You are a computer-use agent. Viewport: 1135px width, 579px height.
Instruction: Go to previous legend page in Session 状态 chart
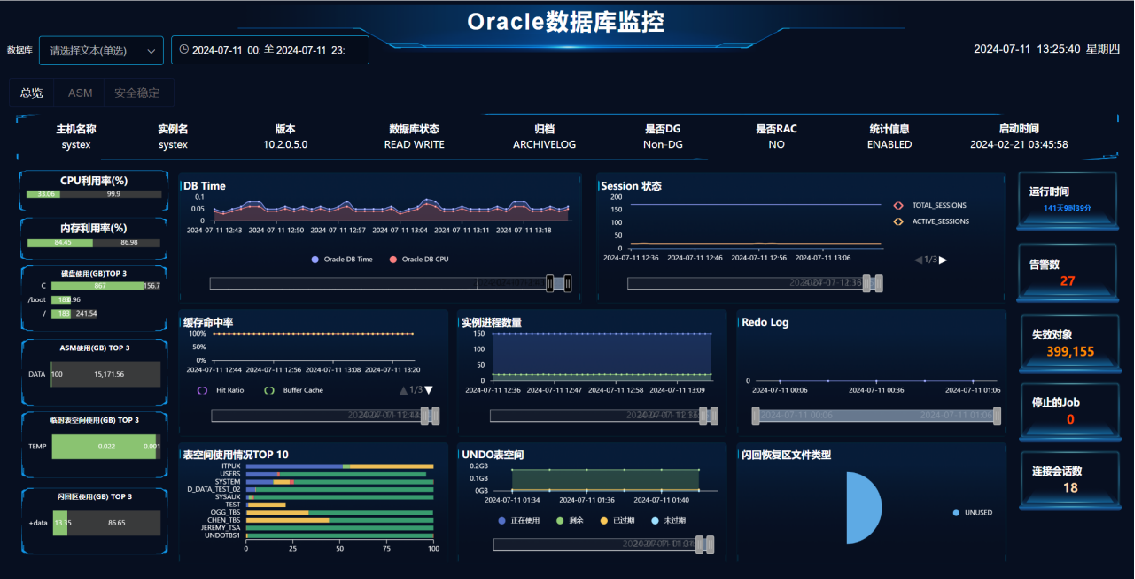coord(919,260)
